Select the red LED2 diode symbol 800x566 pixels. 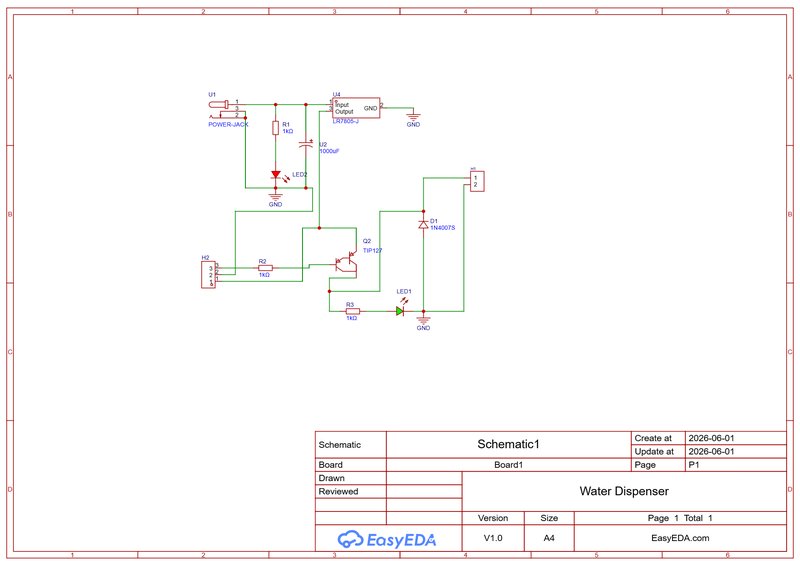(276, 175)
